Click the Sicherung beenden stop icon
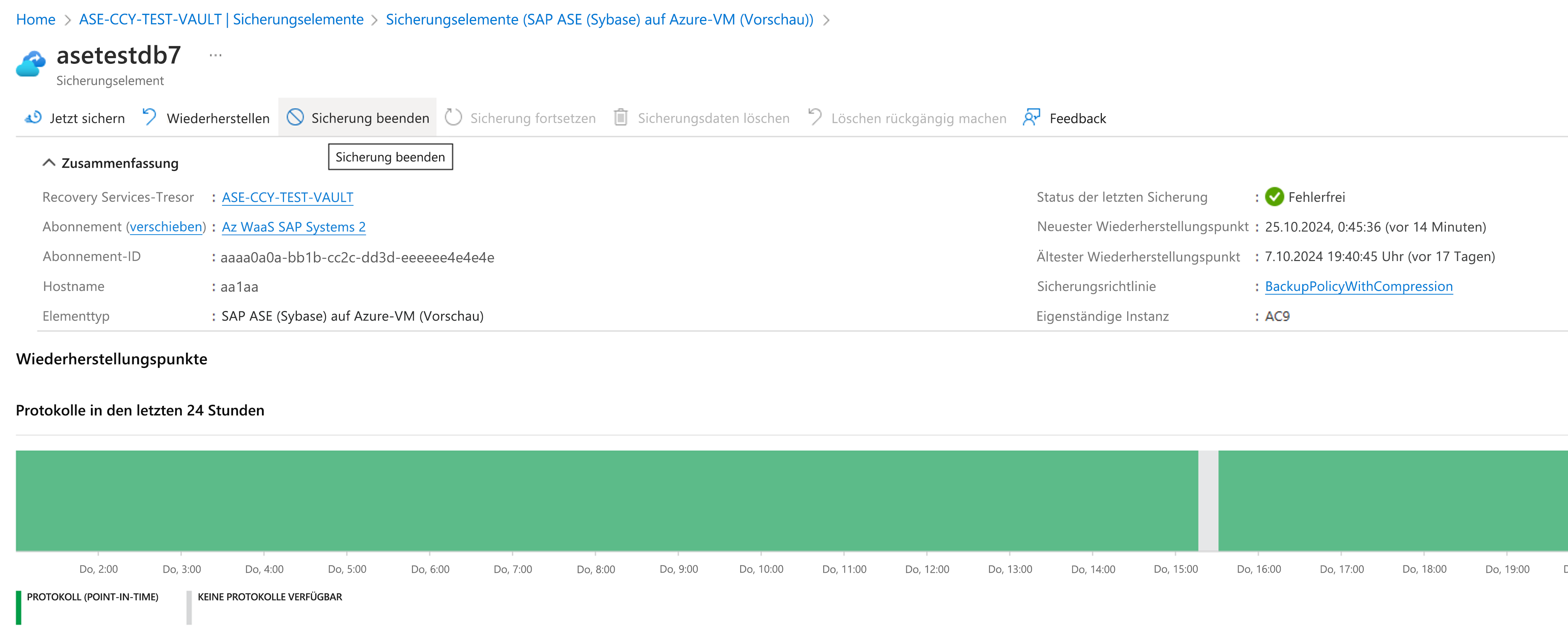Screen dimensions: 1568x628 [295, 117]
